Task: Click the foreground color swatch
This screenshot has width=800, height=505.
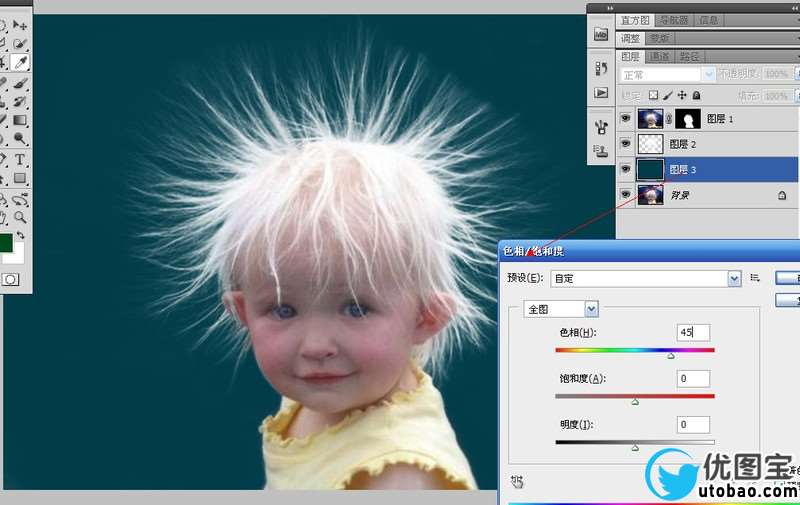Action: 6,243
